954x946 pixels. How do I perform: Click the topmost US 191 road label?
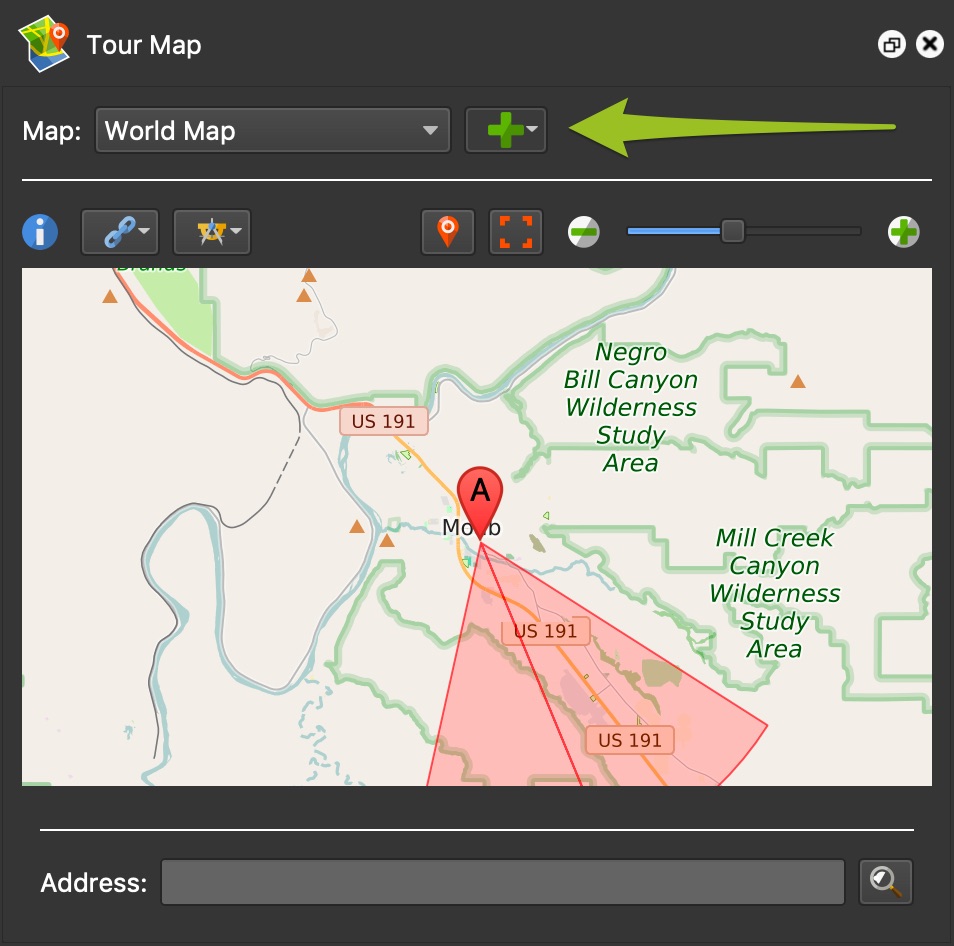(x=383, y=421)
